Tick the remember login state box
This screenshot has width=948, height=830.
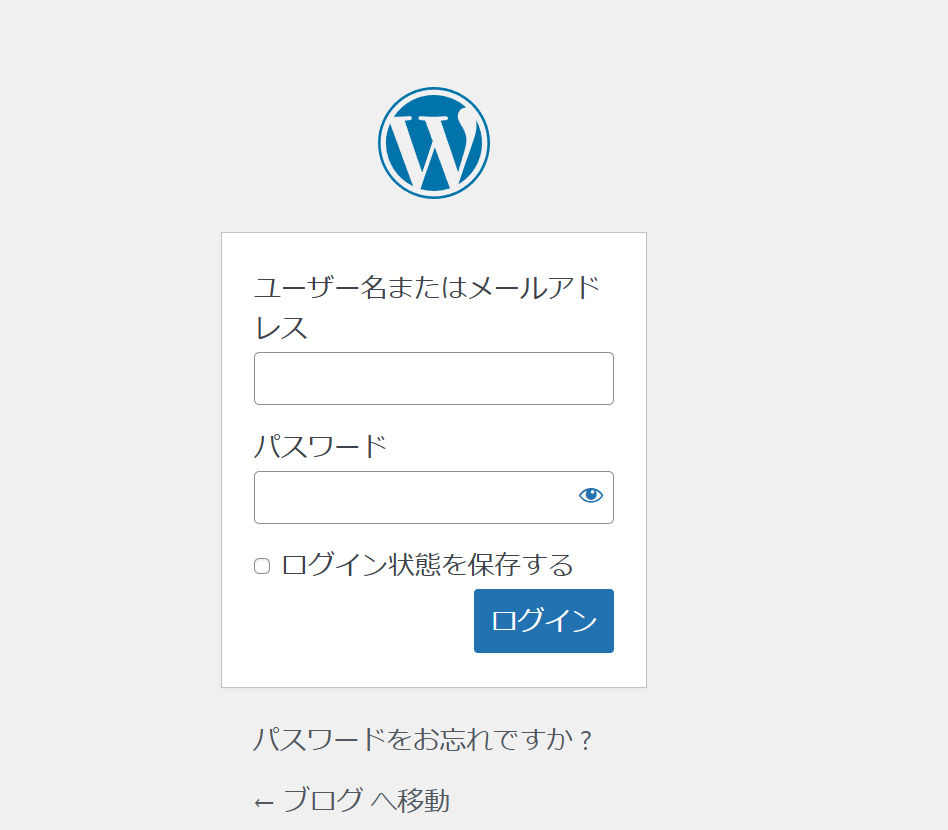[262, 566]
